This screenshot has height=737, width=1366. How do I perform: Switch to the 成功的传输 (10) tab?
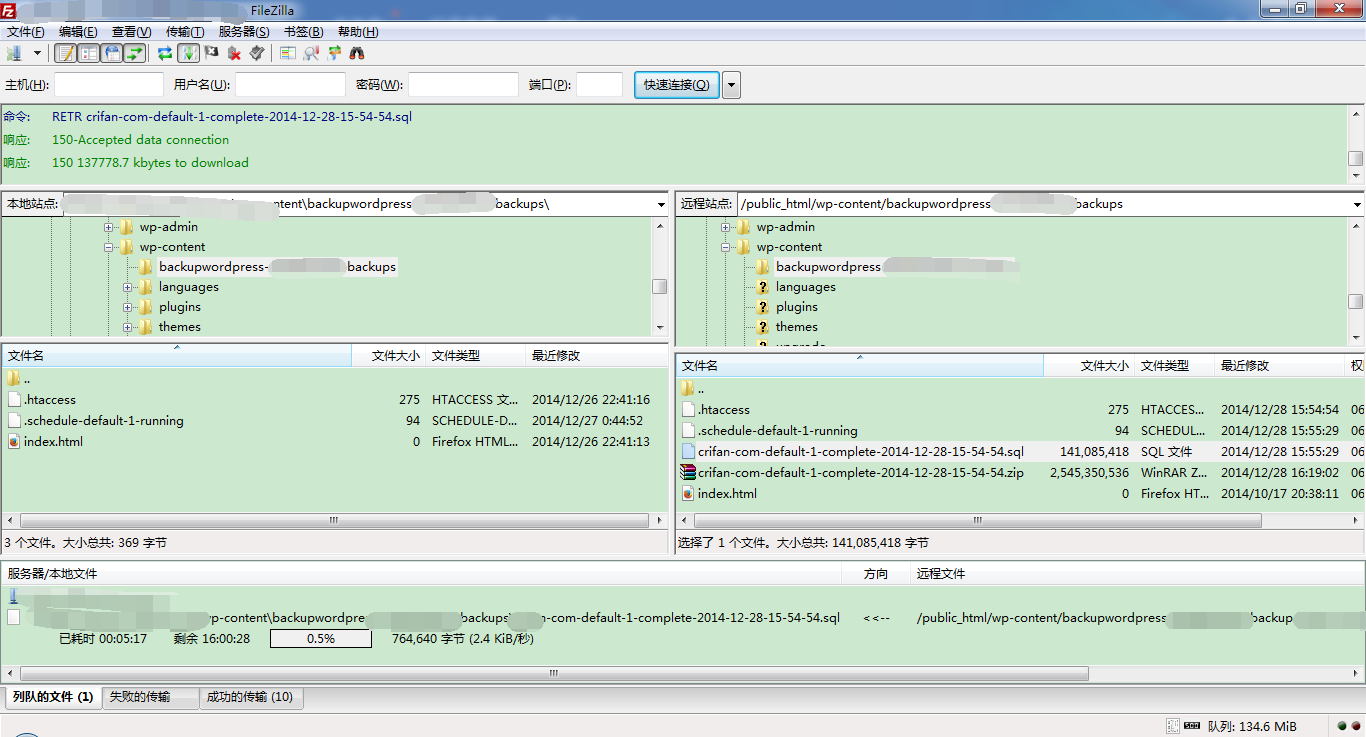click(x=250, y=697)
